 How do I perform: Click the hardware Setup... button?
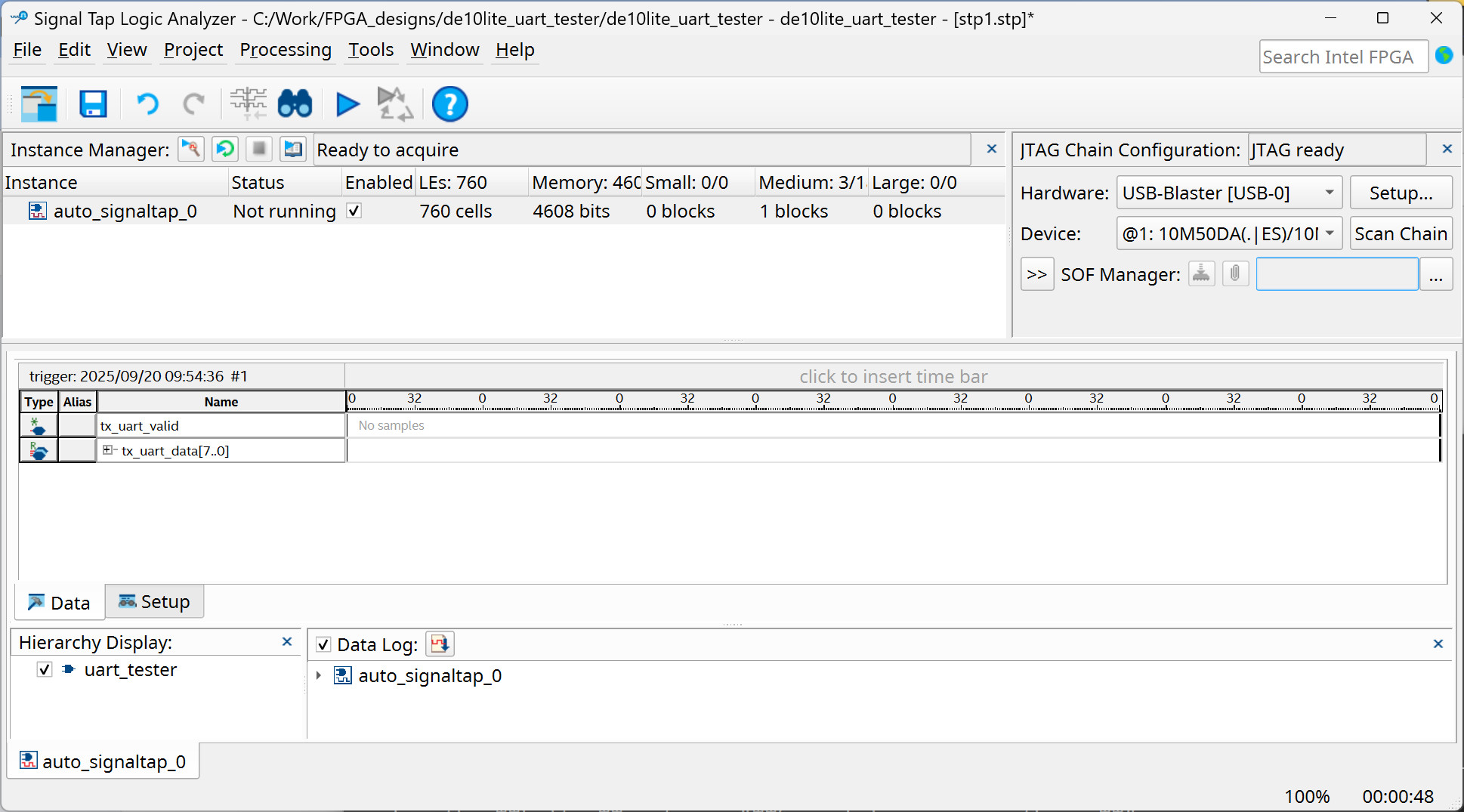1400,193
